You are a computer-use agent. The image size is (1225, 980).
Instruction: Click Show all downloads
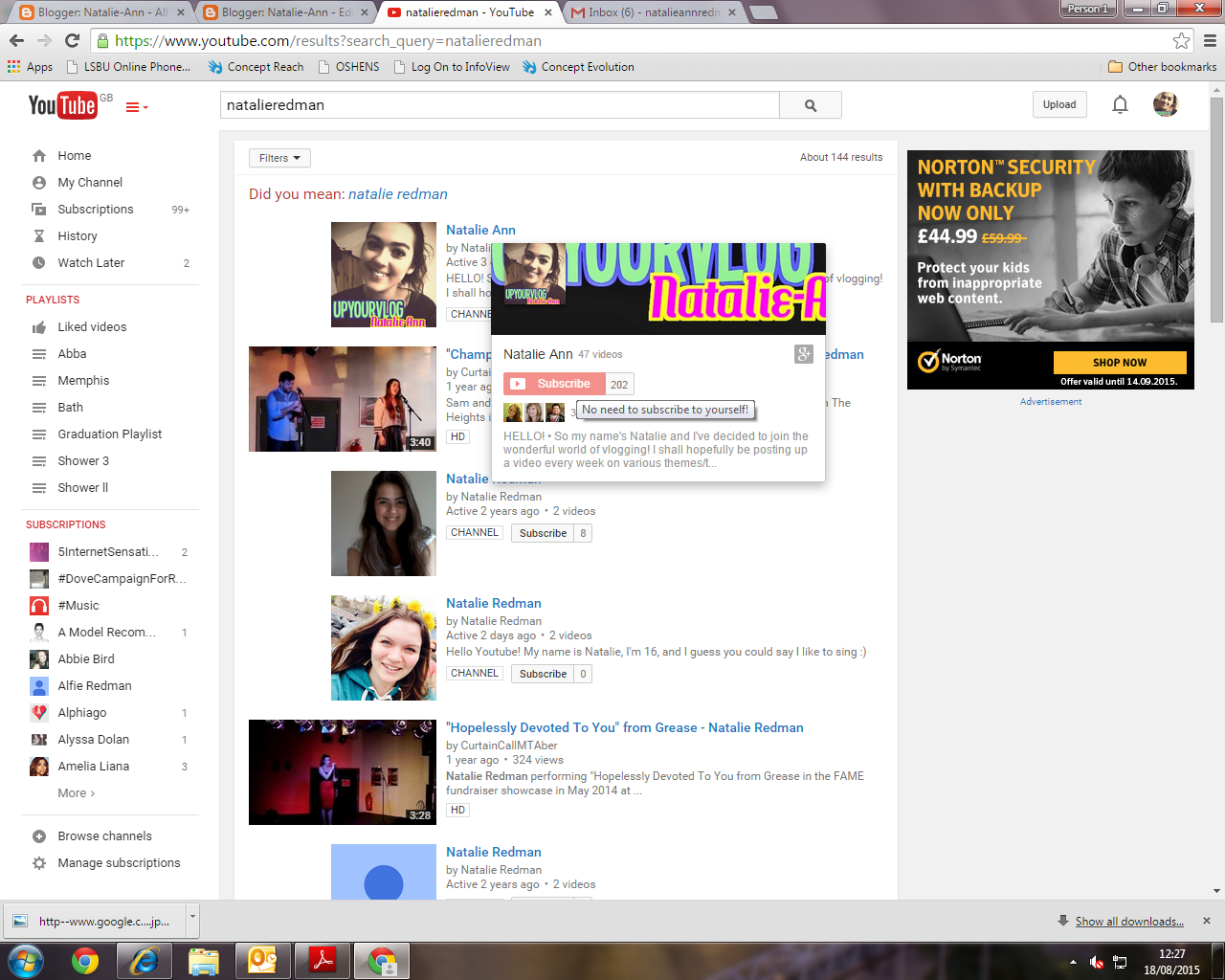(1129, 922)
